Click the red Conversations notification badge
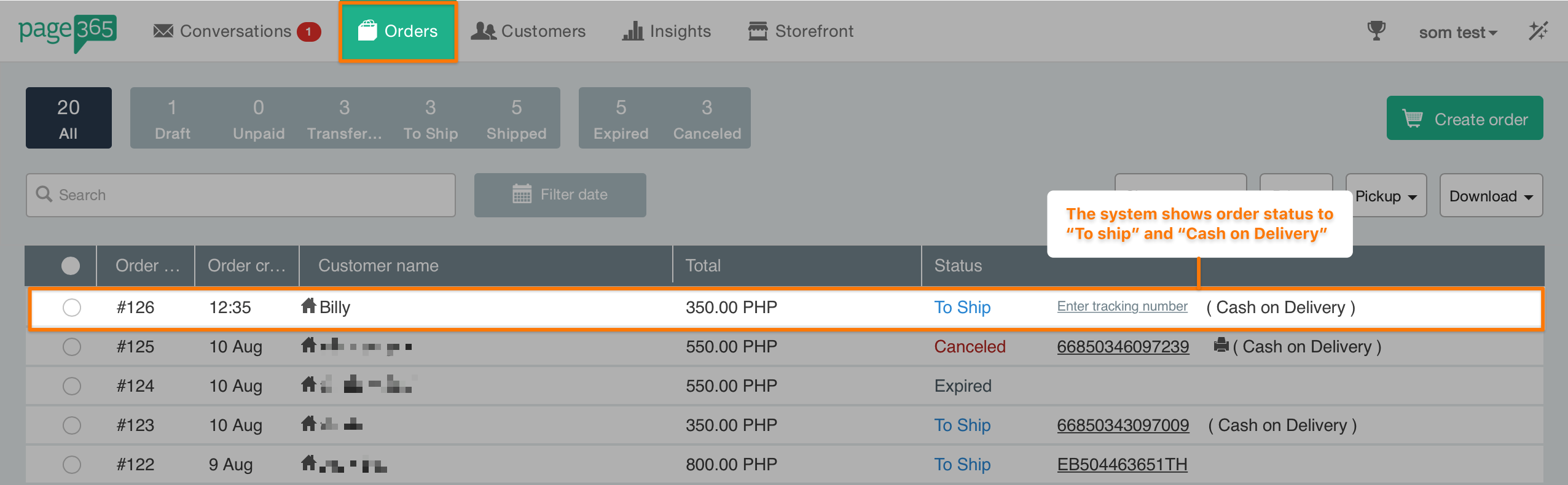Image resolution: width=1568 pixels, height=485 pixels. pos(308,31)
